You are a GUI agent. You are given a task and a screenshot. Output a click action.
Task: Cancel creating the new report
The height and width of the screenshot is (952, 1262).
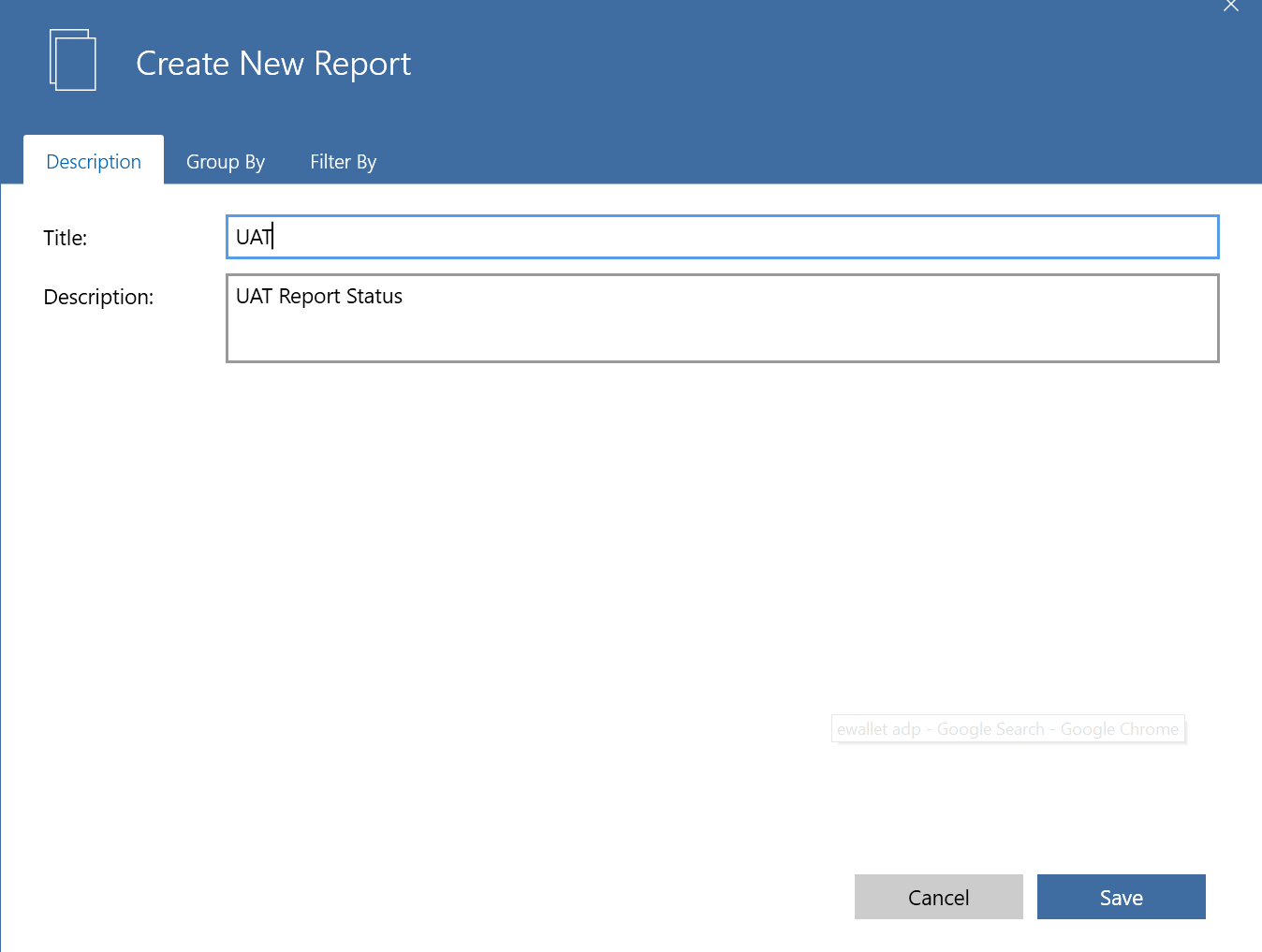click(x=938, y=897)
